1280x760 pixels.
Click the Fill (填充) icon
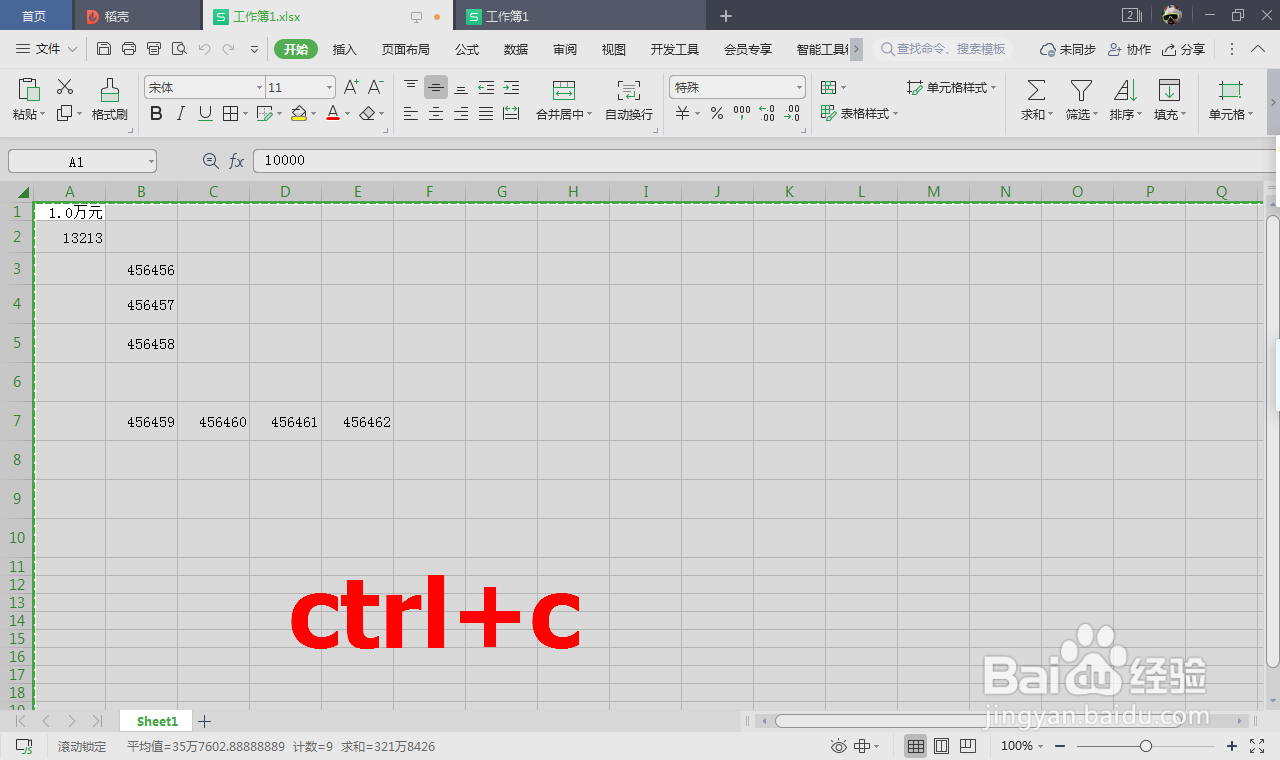pos(1168,90)
